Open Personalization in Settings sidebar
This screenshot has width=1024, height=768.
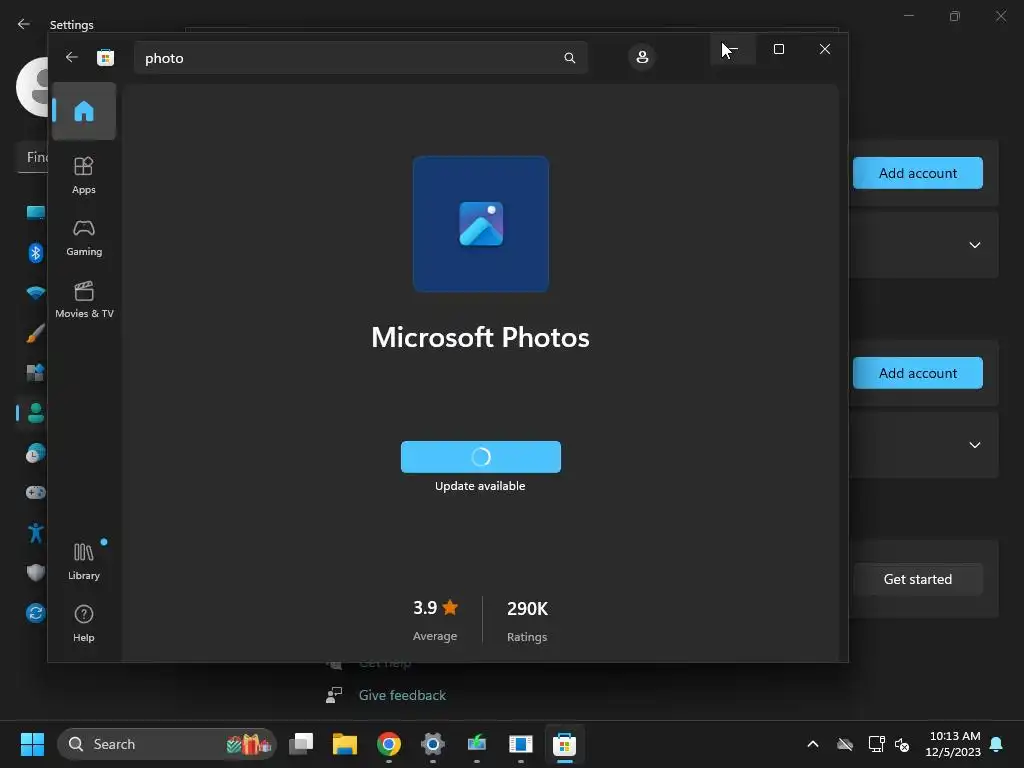tap(35, 333)
